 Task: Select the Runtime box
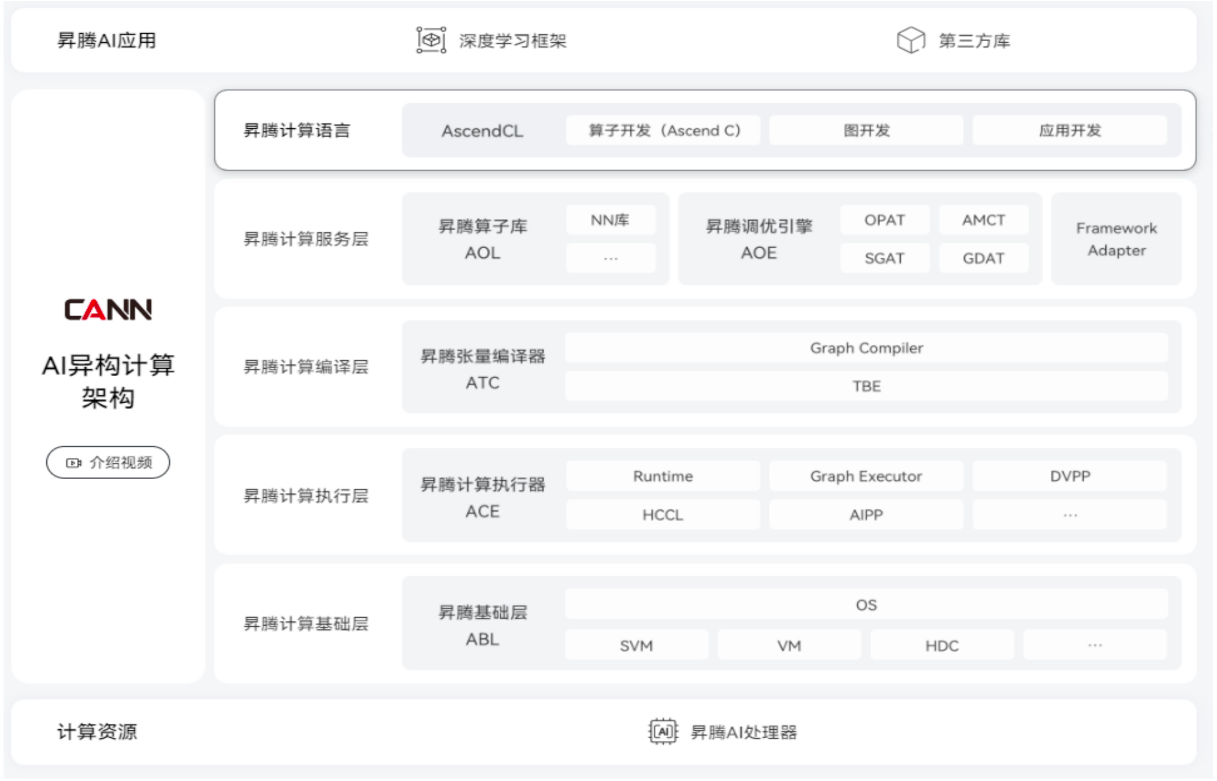(663, 476)
